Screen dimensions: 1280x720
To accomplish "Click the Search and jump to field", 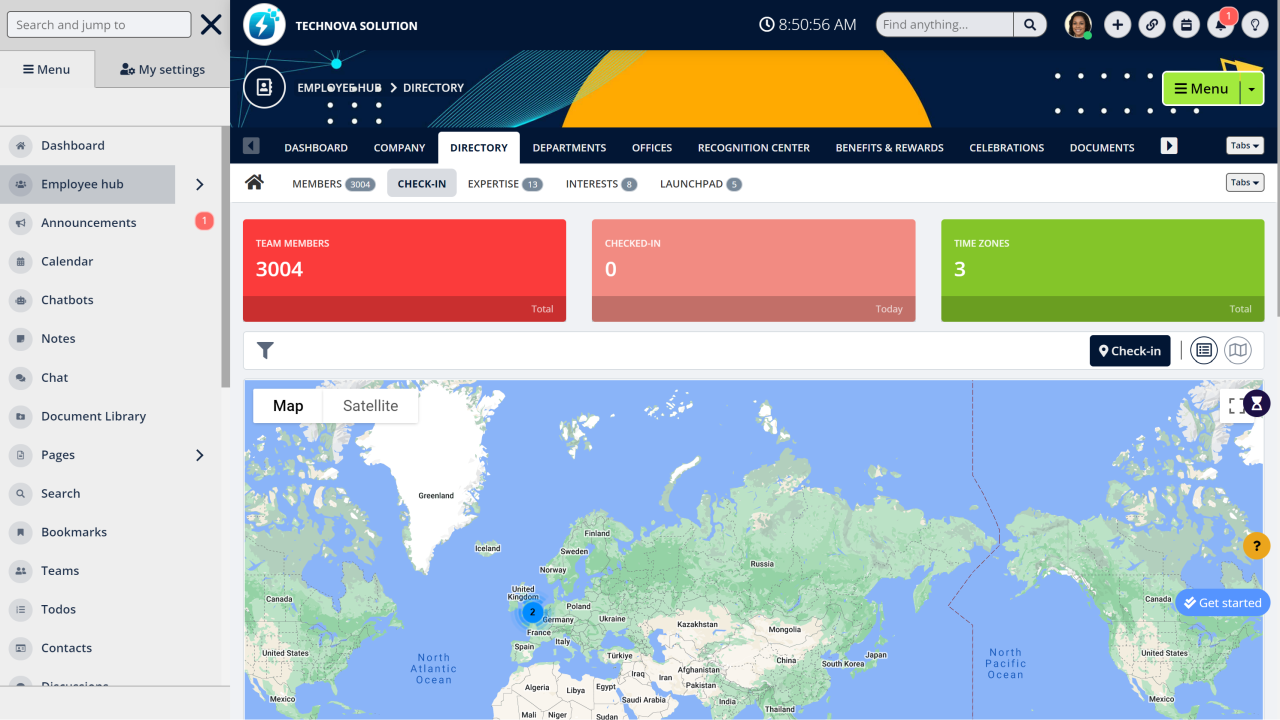I will [98, 24].
